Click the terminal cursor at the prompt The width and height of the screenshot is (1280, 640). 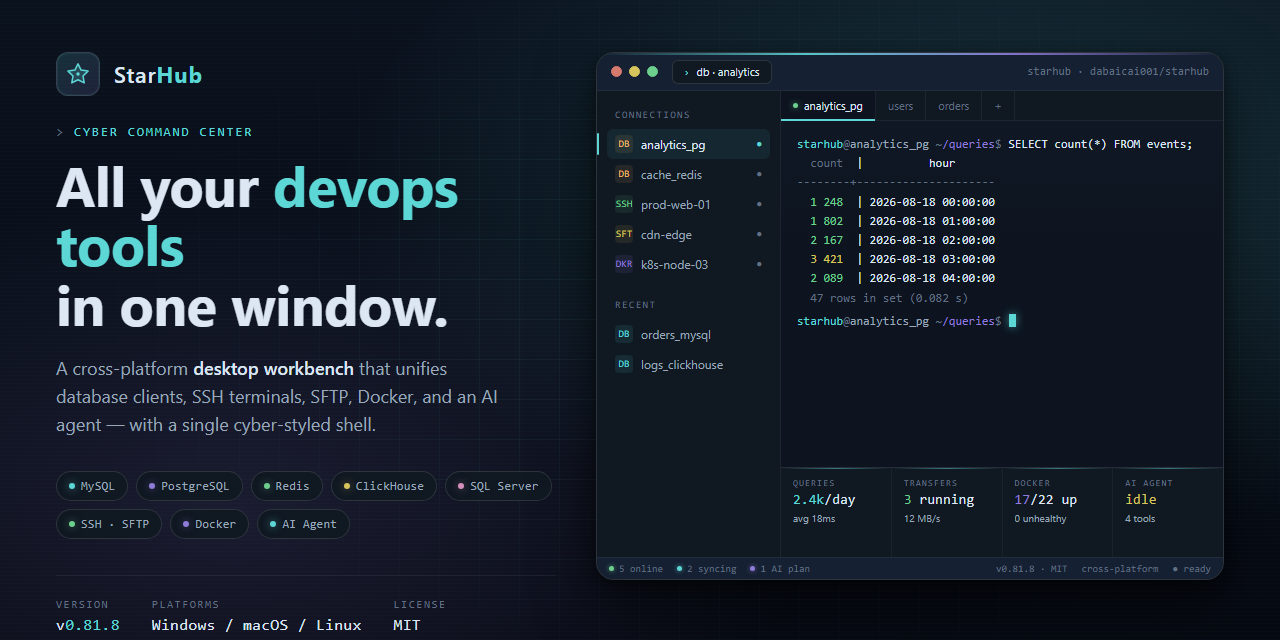click(x=1012, y=321)
